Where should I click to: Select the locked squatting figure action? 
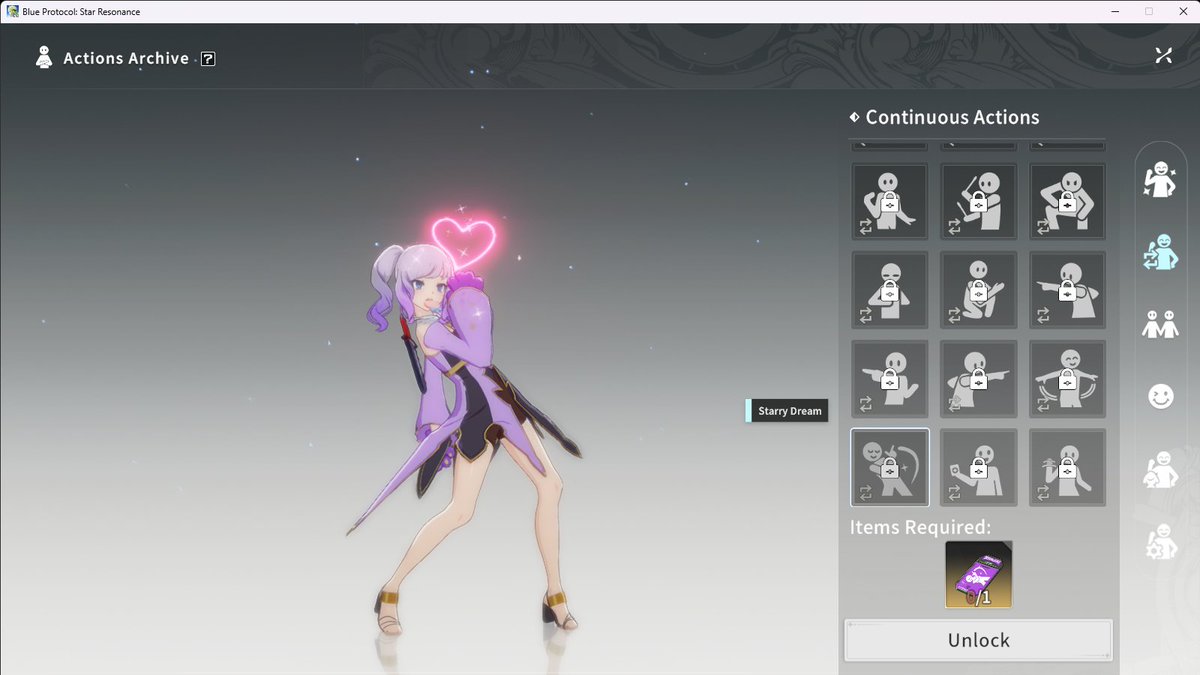click(x=1068, y=201)
